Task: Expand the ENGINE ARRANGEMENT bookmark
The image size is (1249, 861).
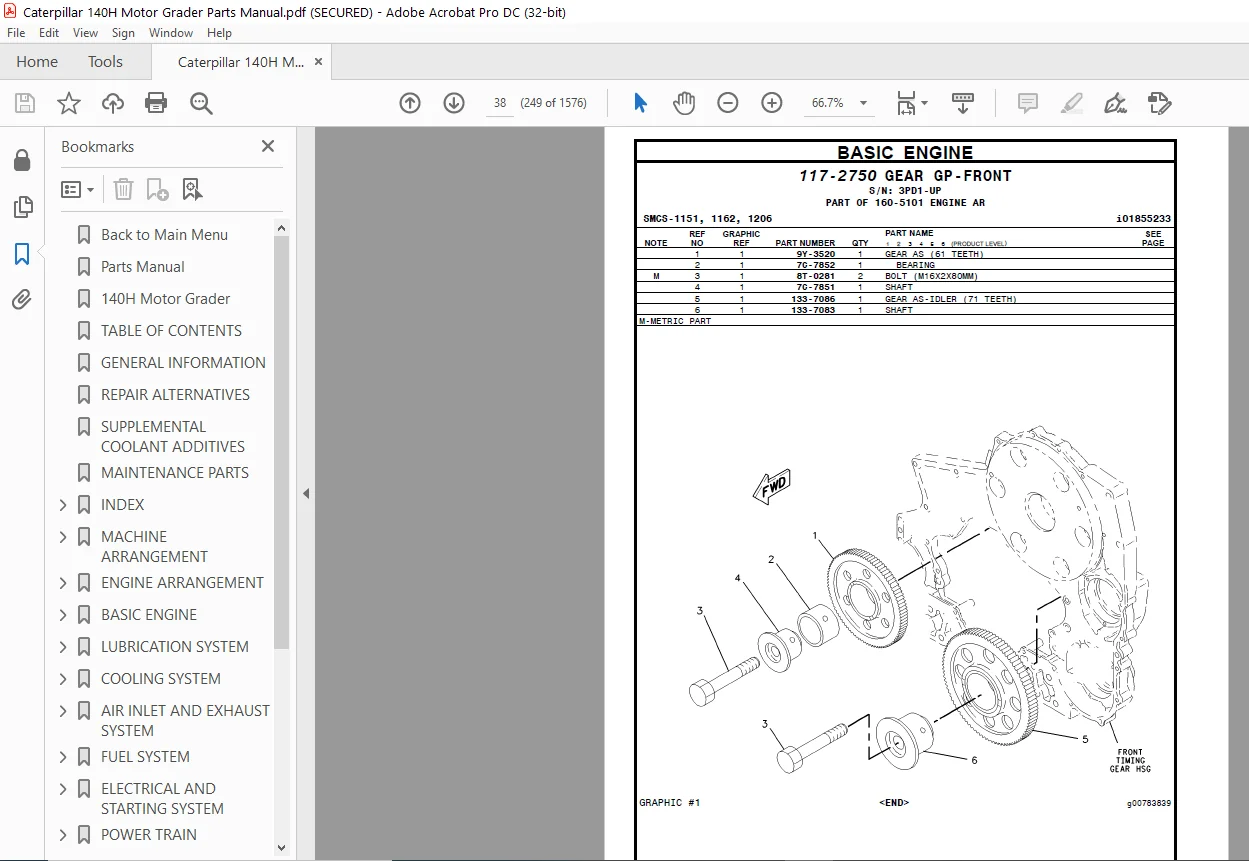Action: click(64, 583)
